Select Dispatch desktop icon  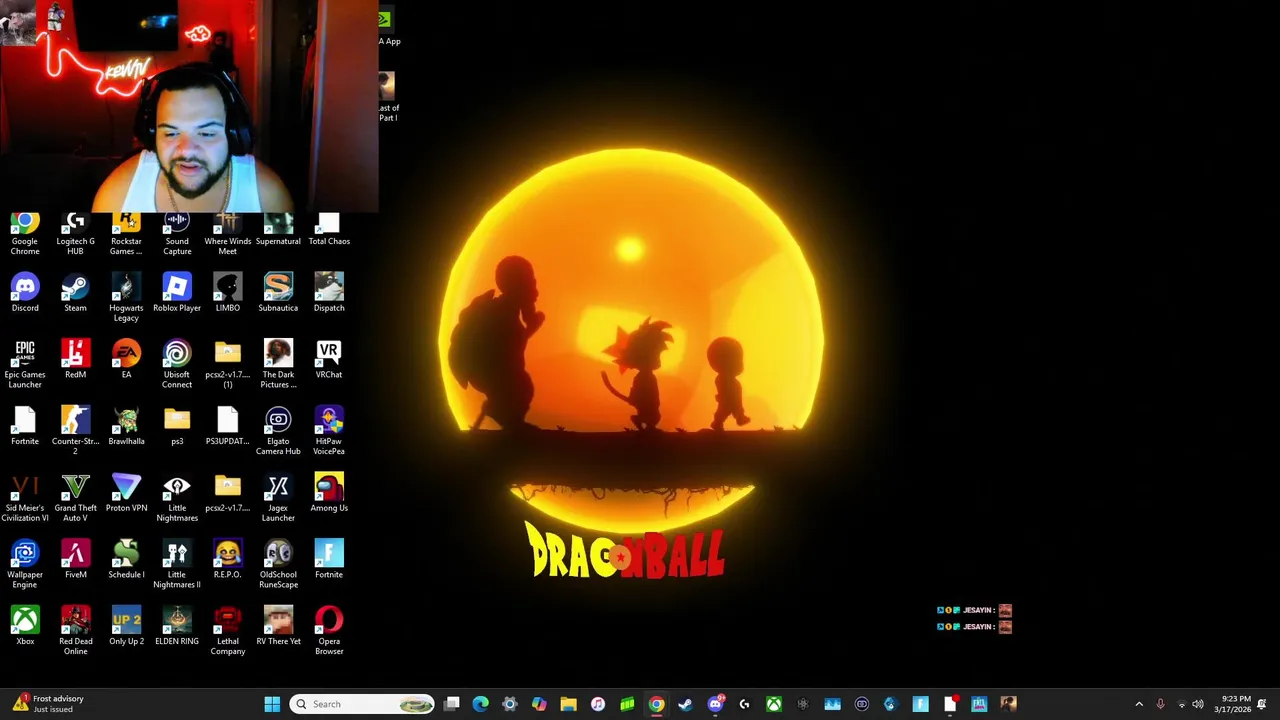pyautogui.click(x=329, y=292)
